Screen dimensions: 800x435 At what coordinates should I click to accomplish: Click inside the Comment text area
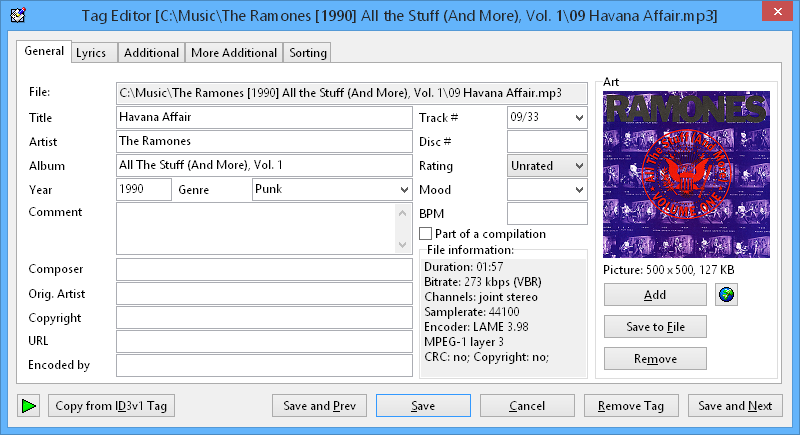pos(257,228)
